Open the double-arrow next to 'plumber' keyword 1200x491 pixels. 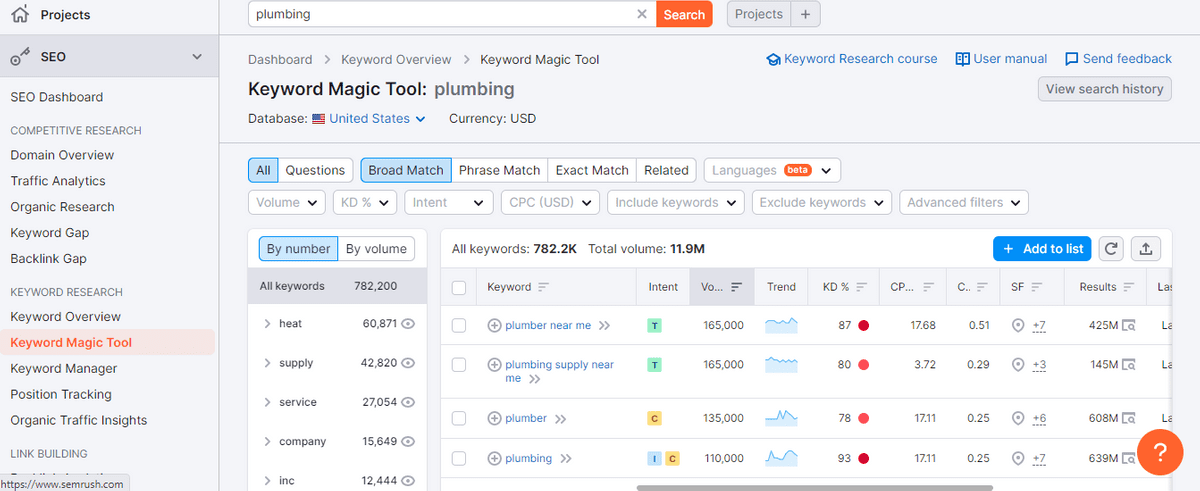(560, 419)
